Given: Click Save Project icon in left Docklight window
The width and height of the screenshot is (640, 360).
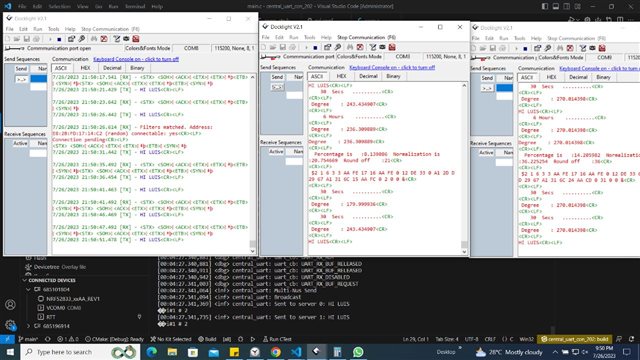Looking at the screenshot, I should point(27,39).
